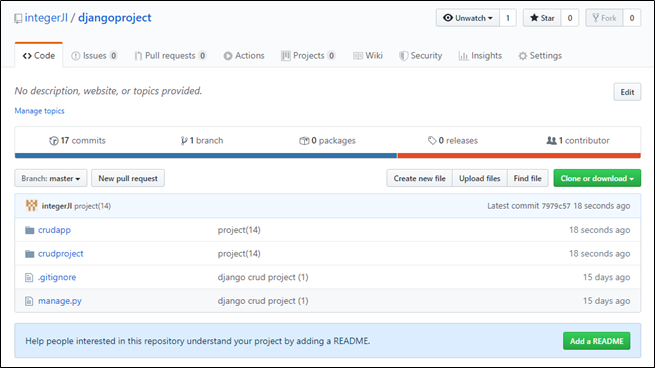Screen dimensions: 655x368
Task: View the 1 branch list
Action: tap(202, 141)
